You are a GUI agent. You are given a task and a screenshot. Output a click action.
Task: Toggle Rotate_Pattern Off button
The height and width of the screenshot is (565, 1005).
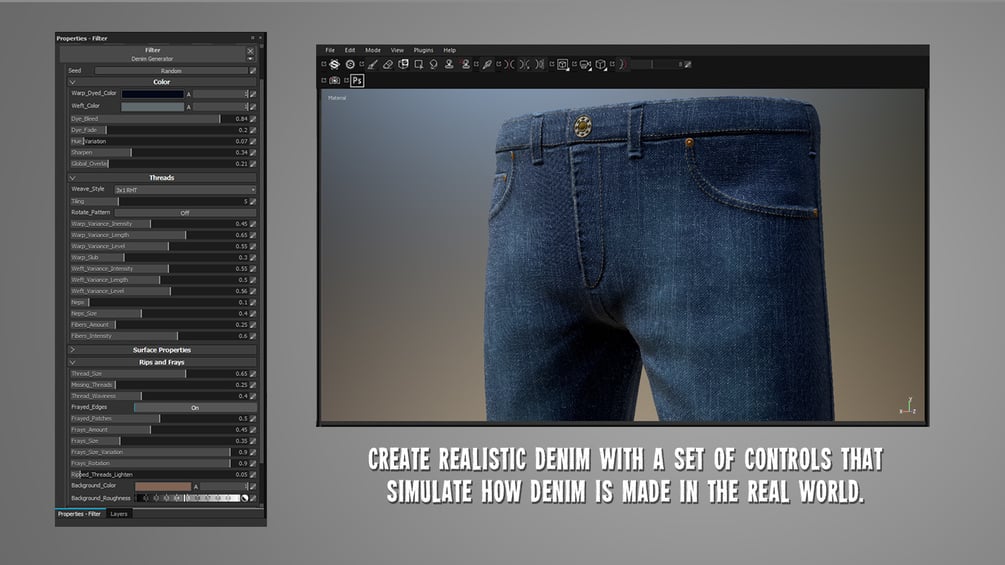tap(185, 213)
